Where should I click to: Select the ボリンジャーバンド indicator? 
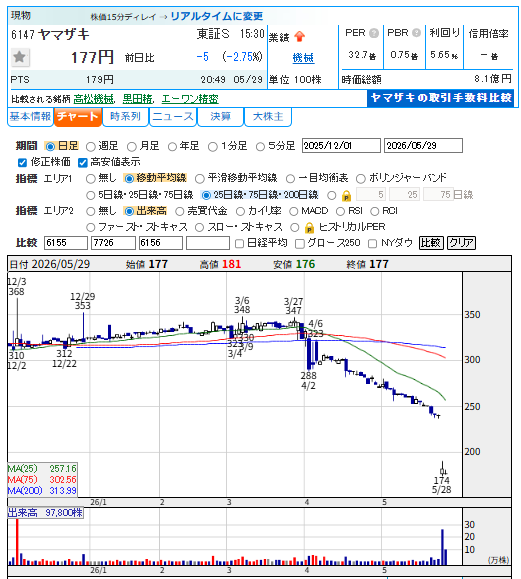(360, 179)
